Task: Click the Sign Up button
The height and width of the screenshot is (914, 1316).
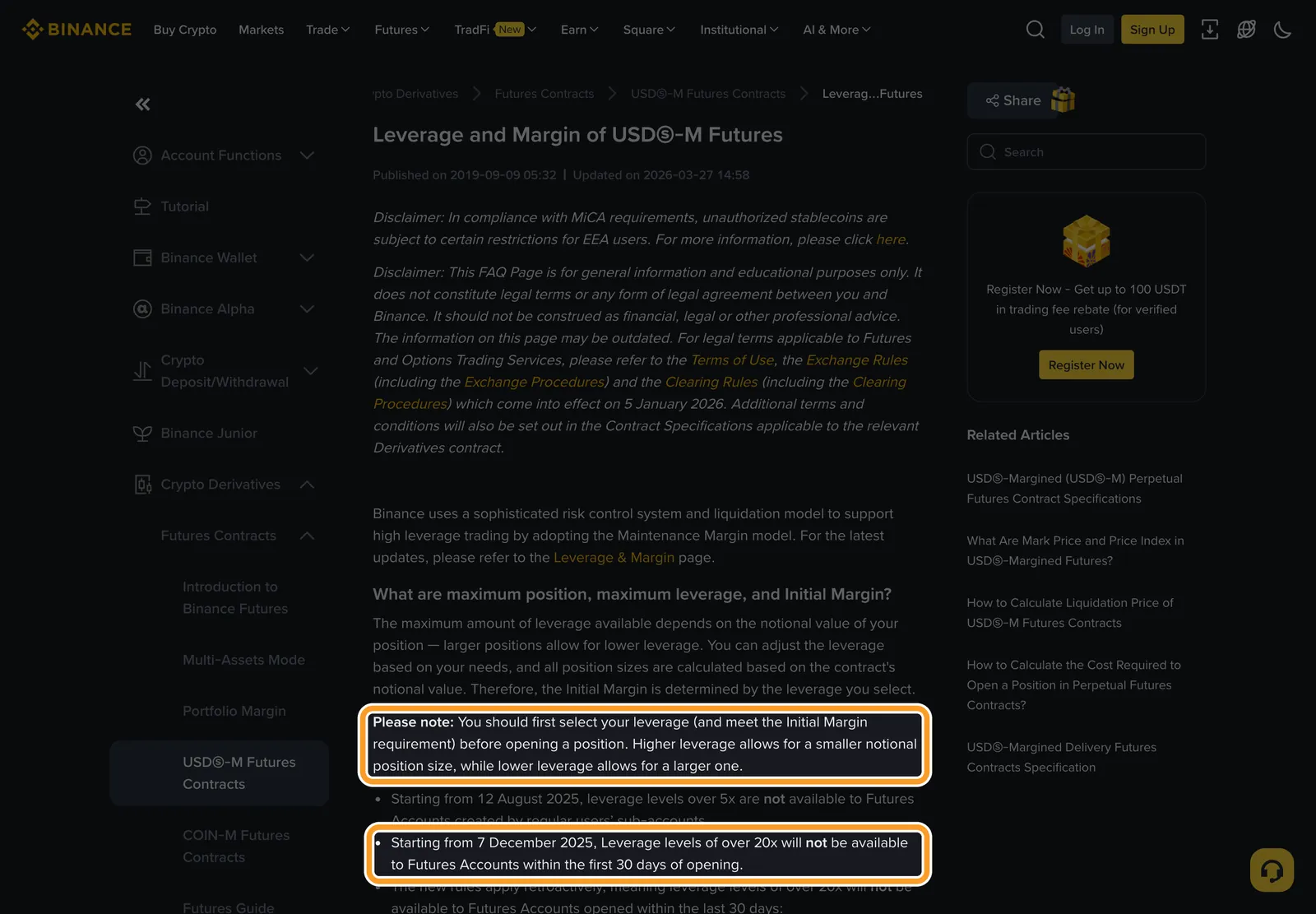Action: click(1152, 30)
